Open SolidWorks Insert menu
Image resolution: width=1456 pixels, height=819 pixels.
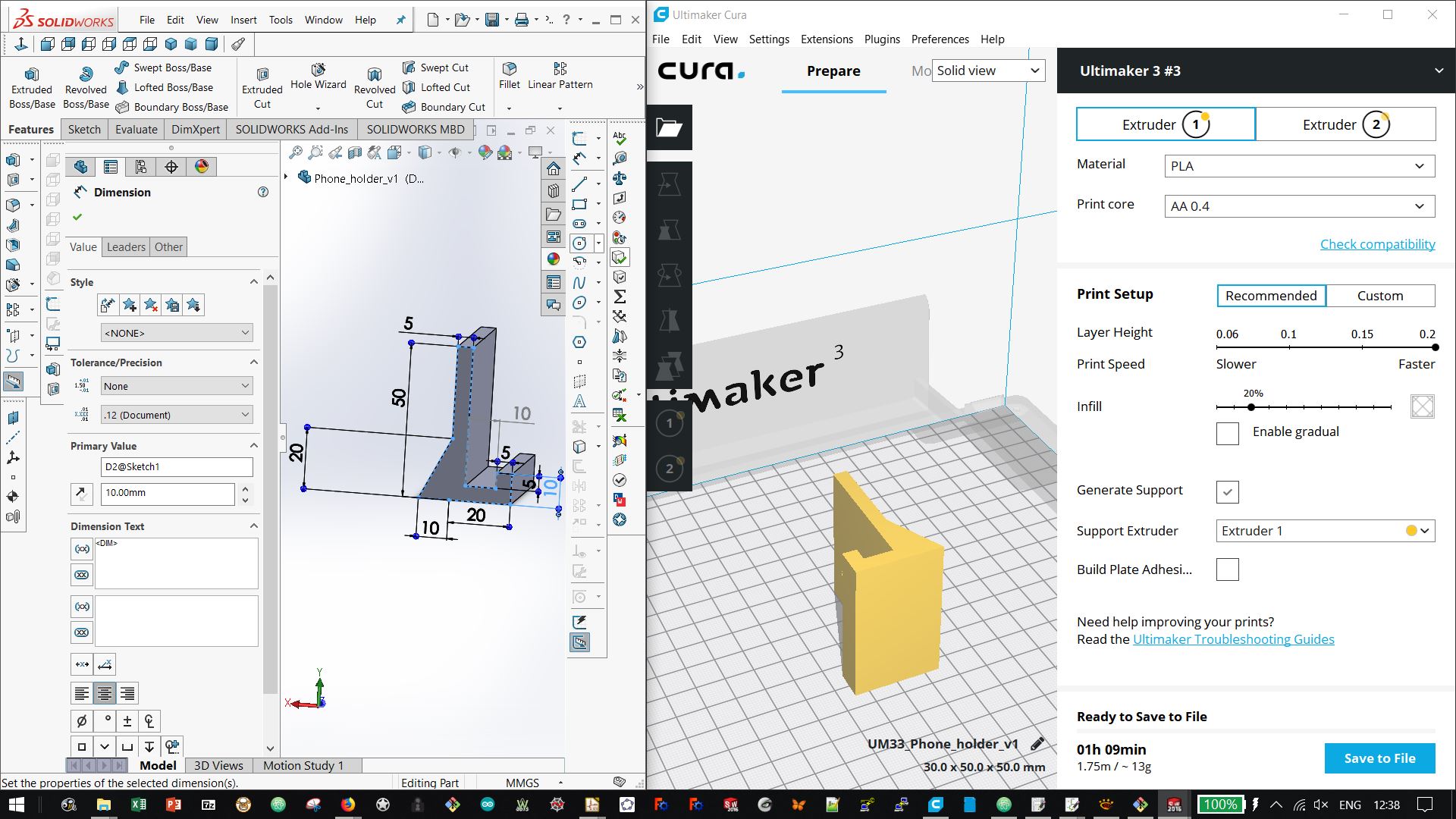point(243,20)
